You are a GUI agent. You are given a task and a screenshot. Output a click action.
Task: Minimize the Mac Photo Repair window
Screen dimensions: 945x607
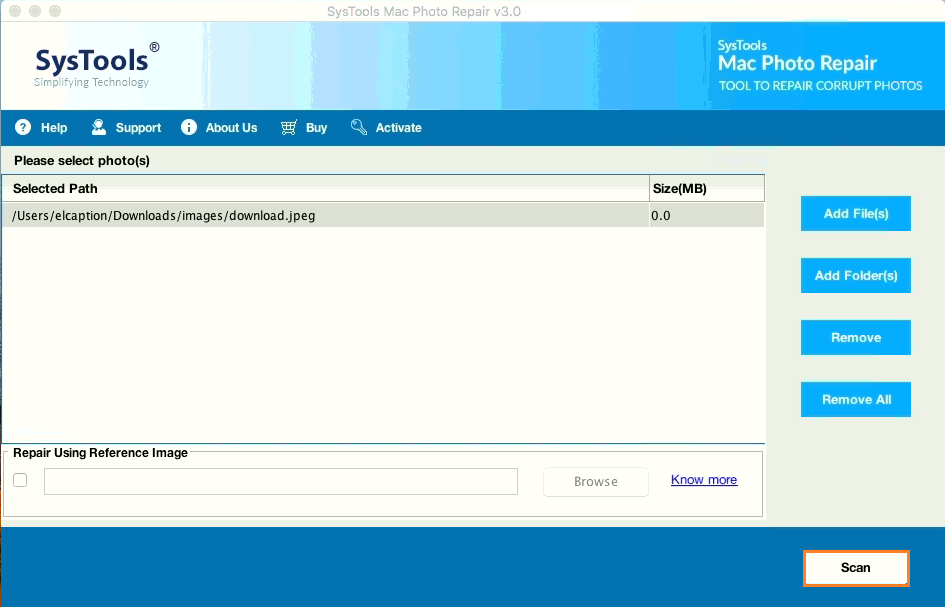tap(36, 11)
